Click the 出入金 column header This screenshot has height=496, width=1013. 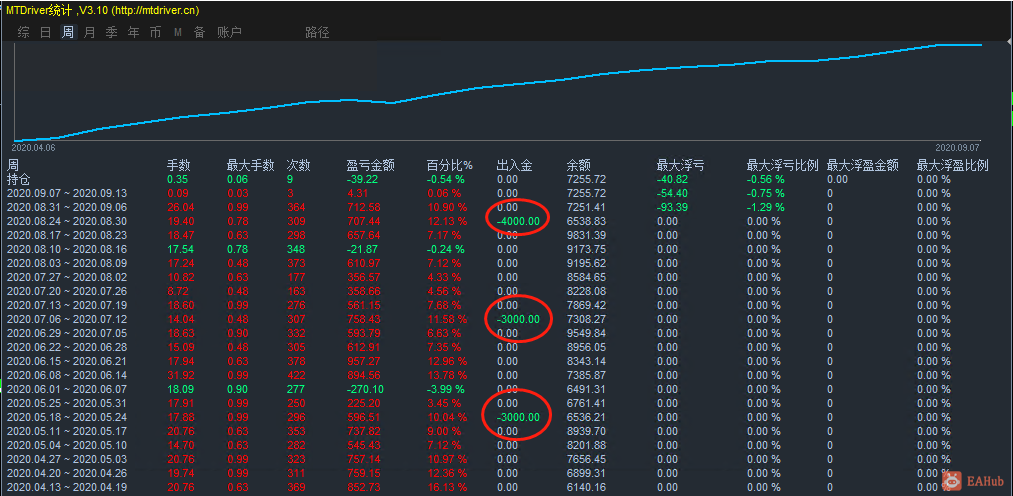click(515, 165)
